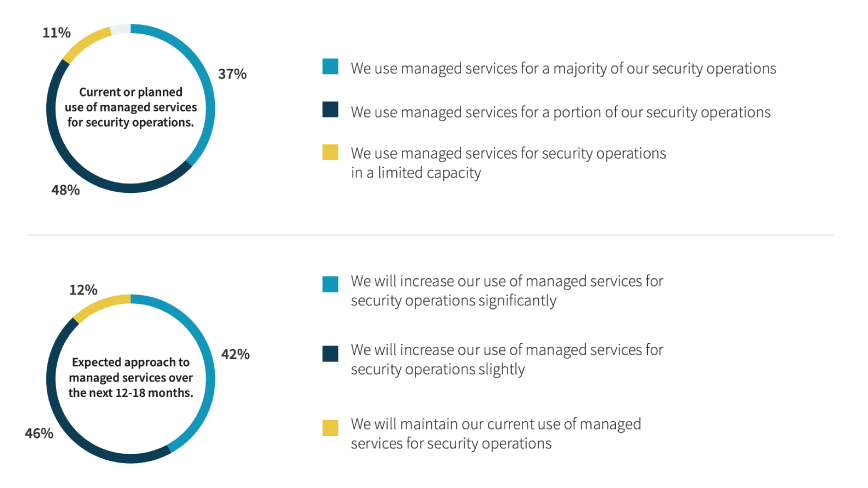Viewport: 868px width, 488px height.
Task: Click legend text "security operations slightly"
Action: click(438, 369)
